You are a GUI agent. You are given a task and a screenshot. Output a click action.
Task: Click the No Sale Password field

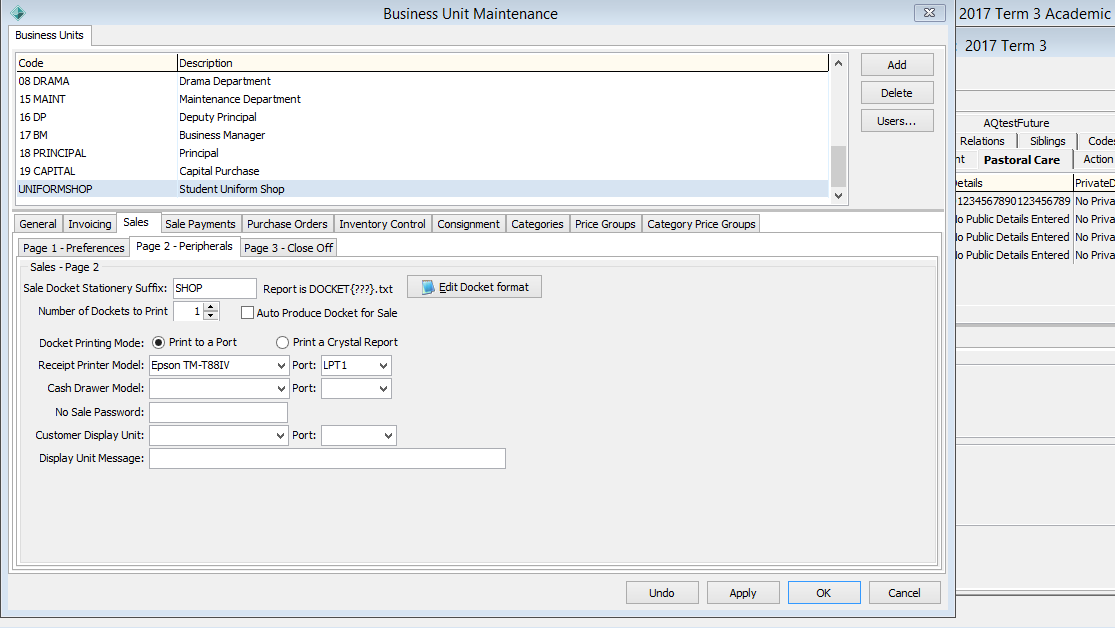click(x=218, y=412)
